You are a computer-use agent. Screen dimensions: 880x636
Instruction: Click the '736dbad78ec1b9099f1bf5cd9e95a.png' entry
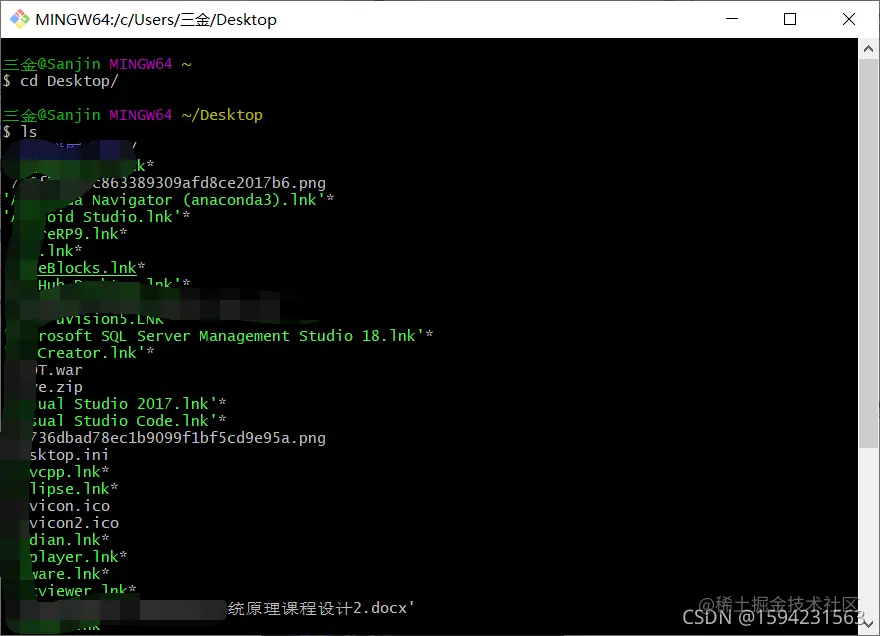(x=178, y=438)
